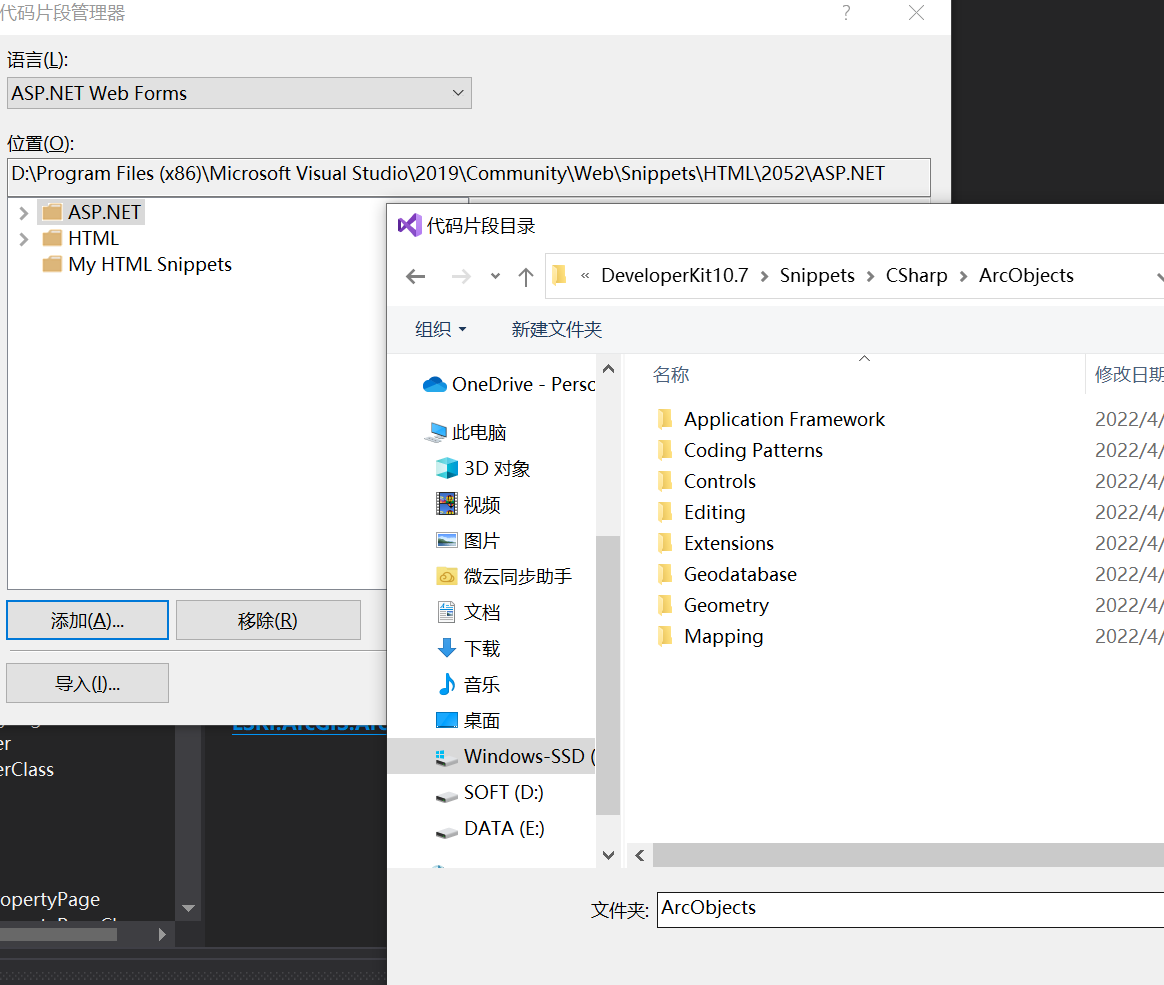
Task: Click the location path field
Action: click(x=468, y=176)
